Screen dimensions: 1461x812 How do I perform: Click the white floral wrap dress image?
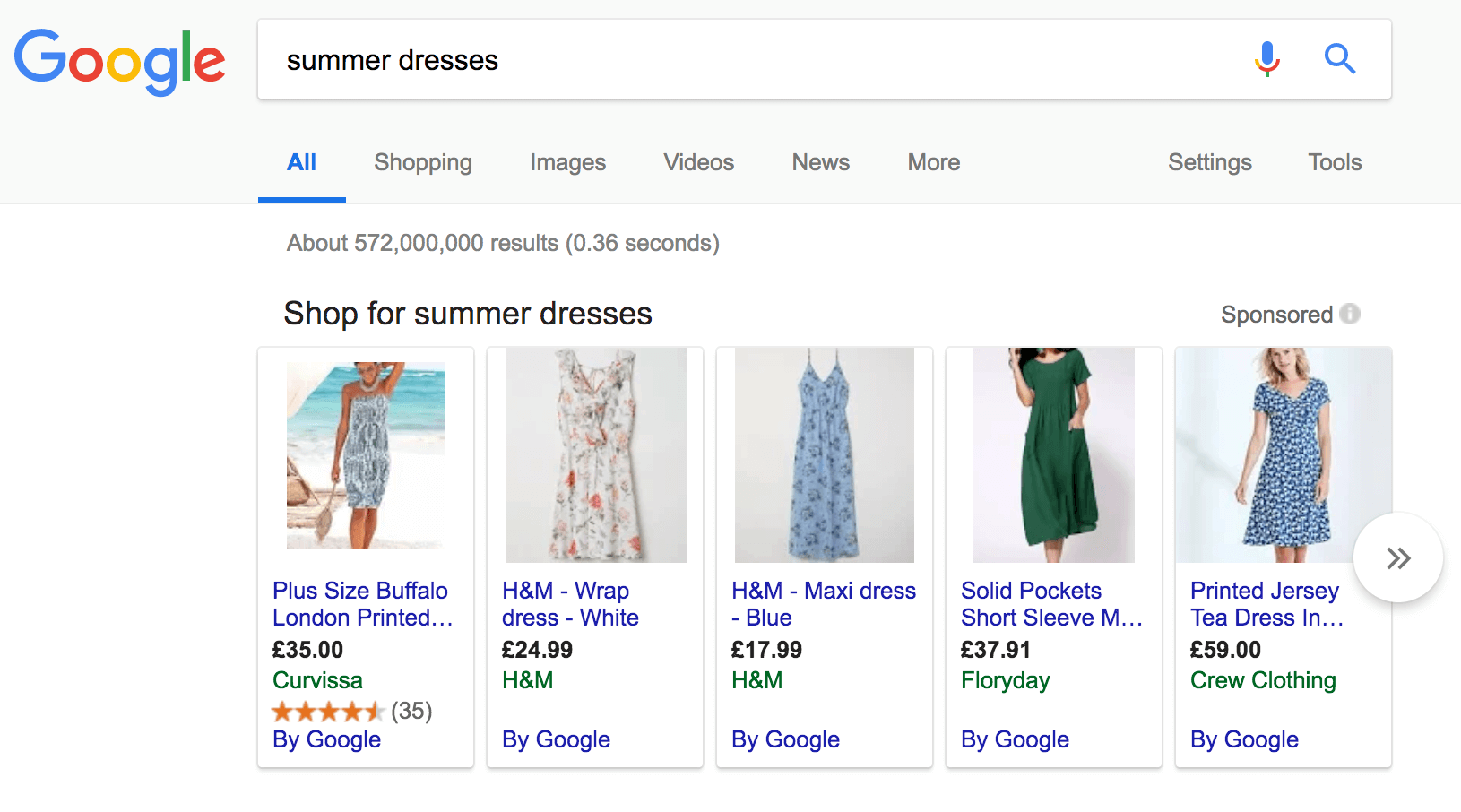(x=596, y=455)
